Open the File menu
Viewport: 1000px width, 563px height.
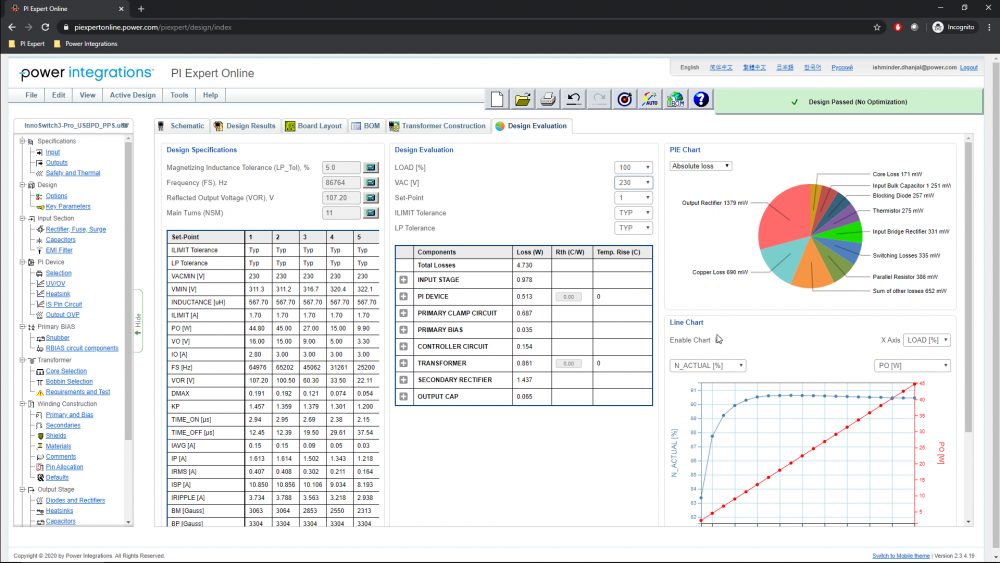click(31, 95)
